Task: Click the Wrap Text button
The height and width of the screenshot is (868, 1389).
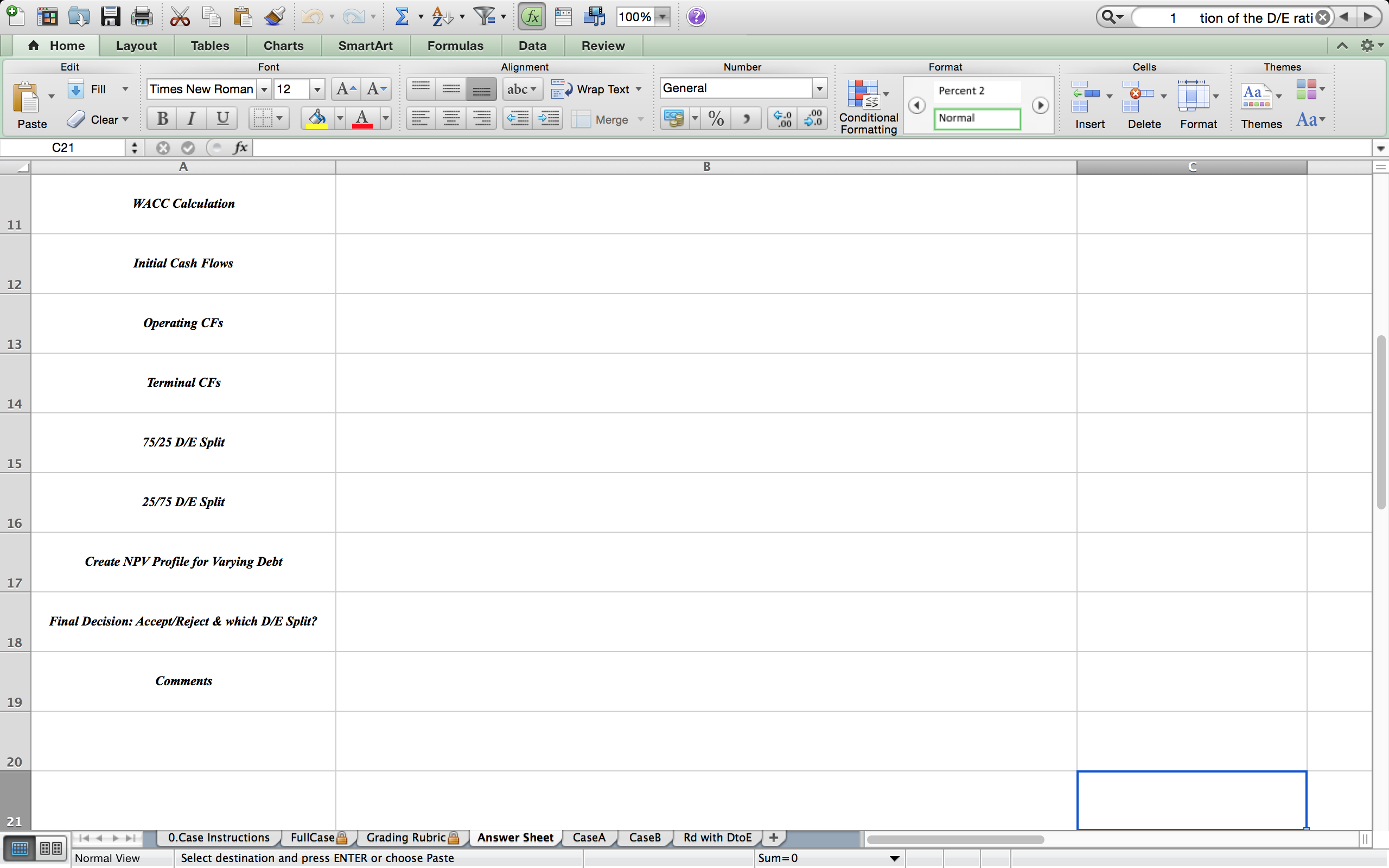Action: [595, 90]
